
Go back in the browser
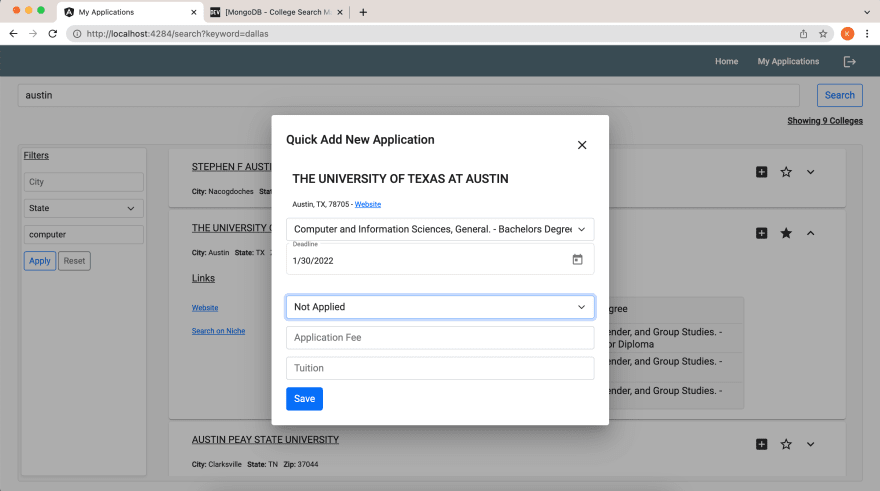(x=13, y=34)
